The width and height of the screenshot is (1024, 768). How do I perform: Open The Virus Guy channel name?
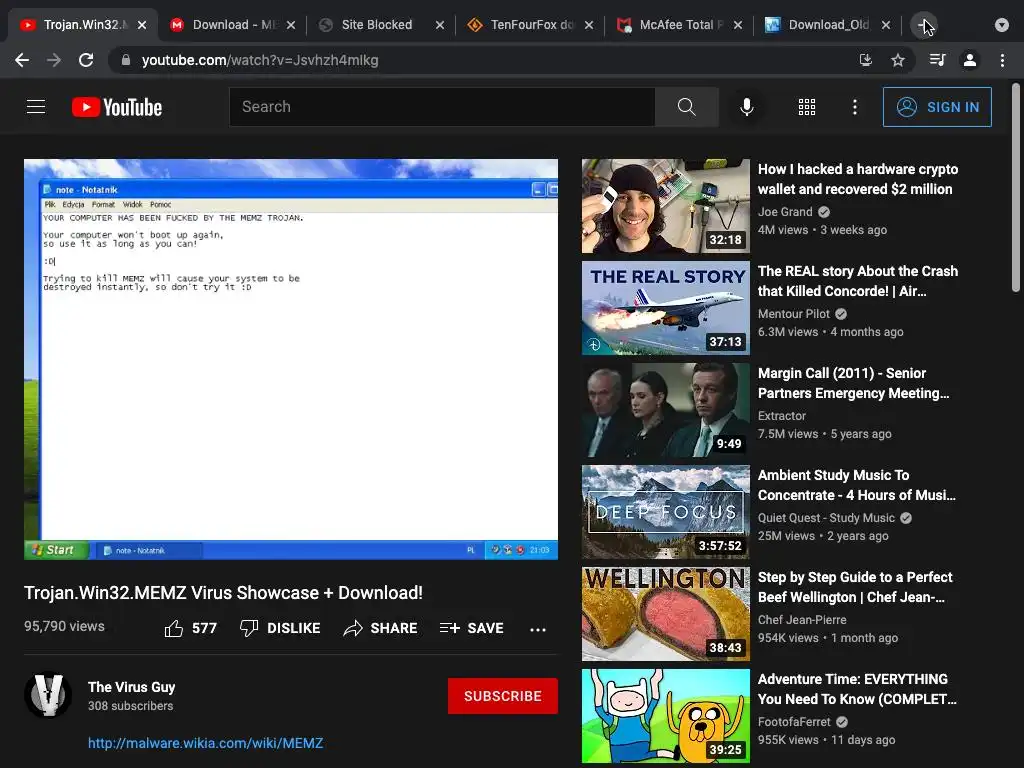(x=131, y=687)
